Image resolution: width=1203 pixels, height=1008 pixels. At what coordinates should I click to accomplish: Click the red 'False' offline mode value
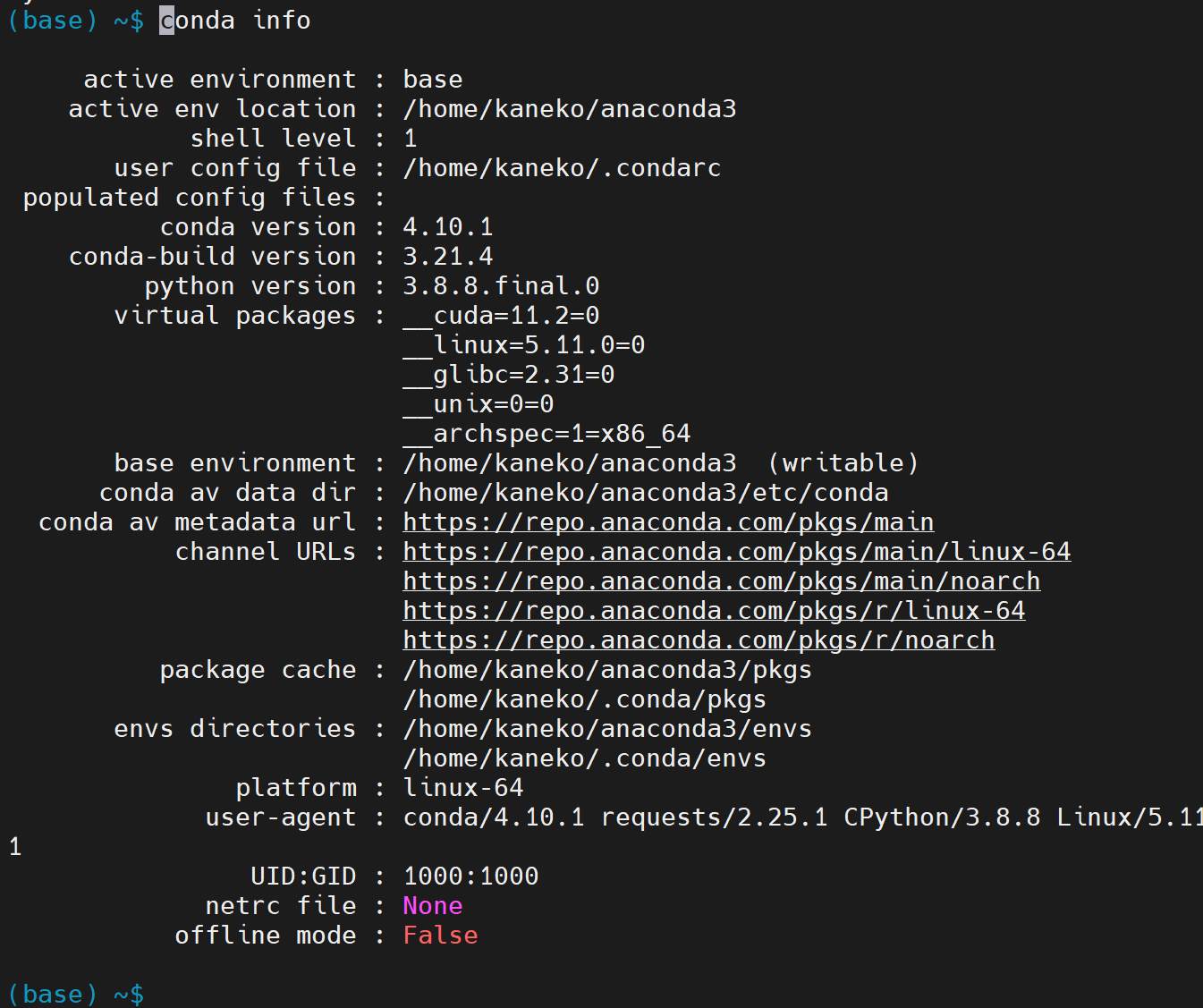pos(440,936)
